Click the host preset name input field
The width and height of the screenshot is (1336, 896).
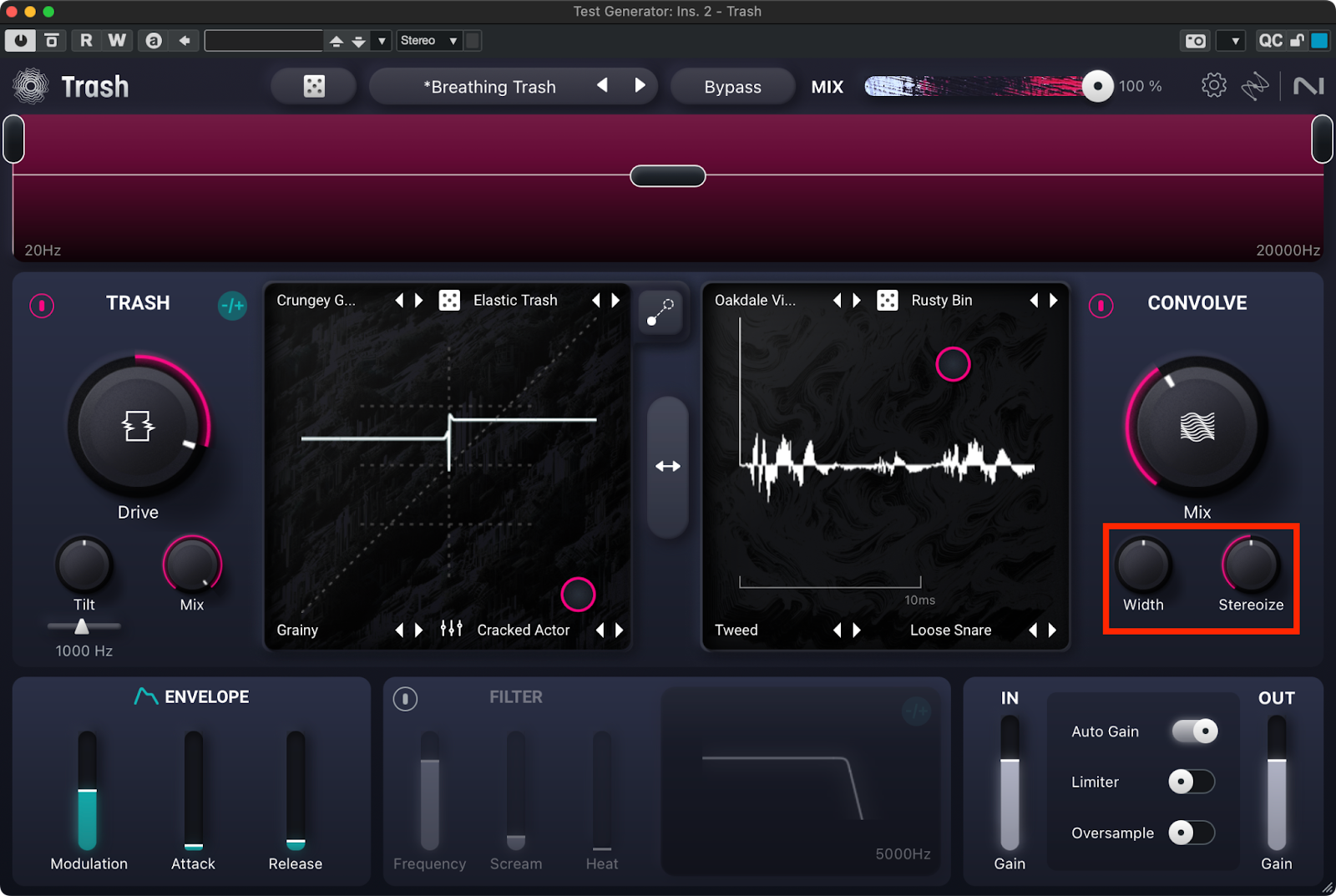pyautogui.click(x=263, y=40)
